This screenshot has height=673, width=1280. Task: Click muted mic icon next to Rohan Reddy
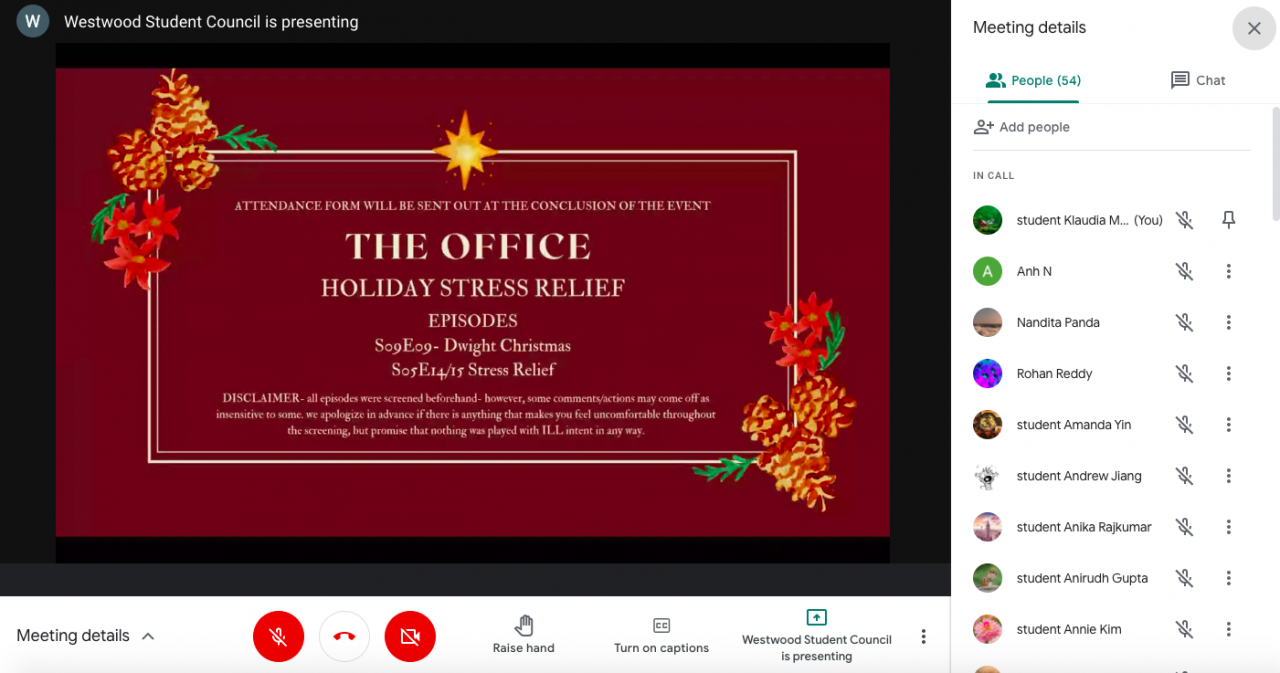tap(1185, 373)
